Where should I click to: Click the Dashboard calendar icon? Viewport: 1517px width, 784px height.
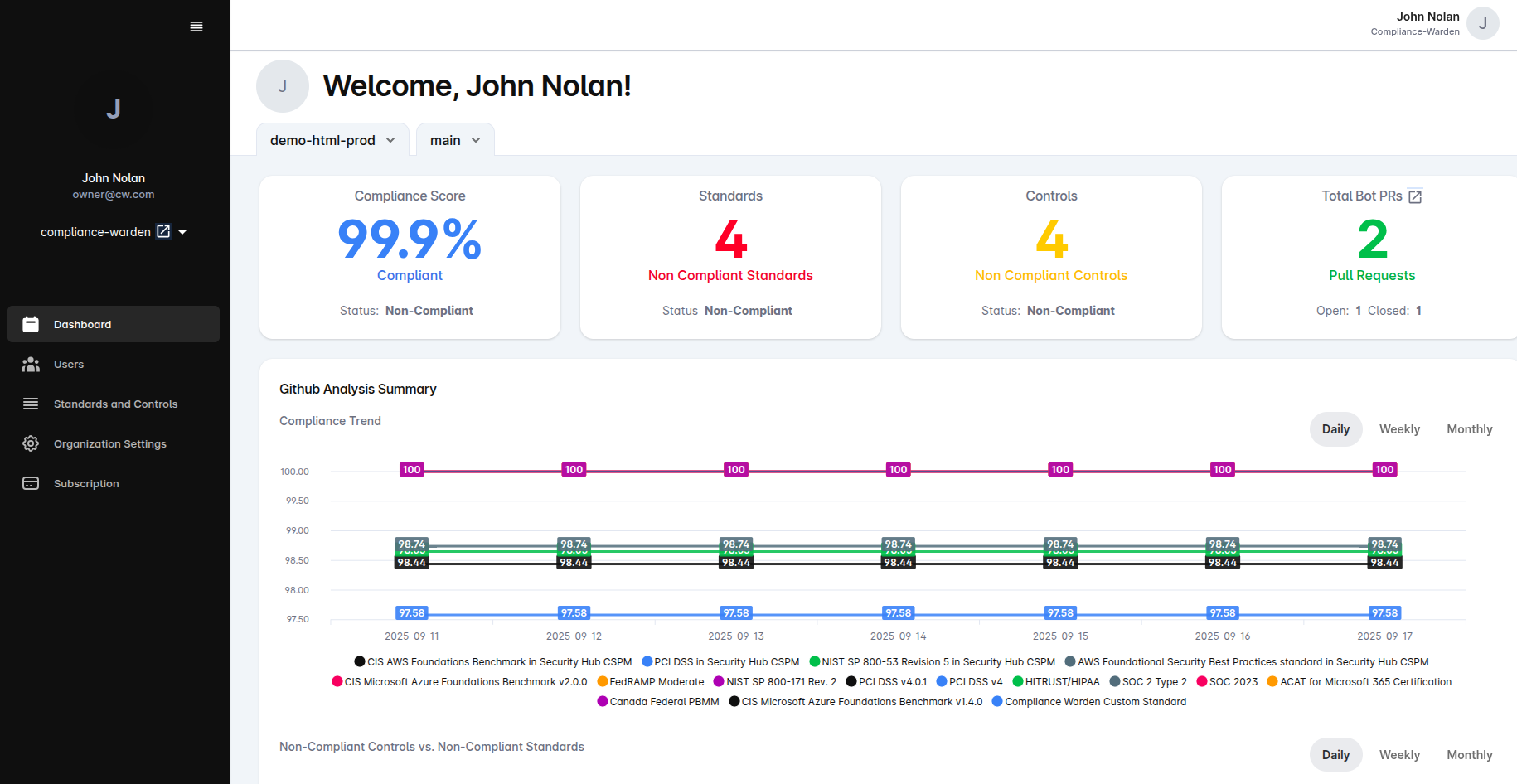pos(31,324)
